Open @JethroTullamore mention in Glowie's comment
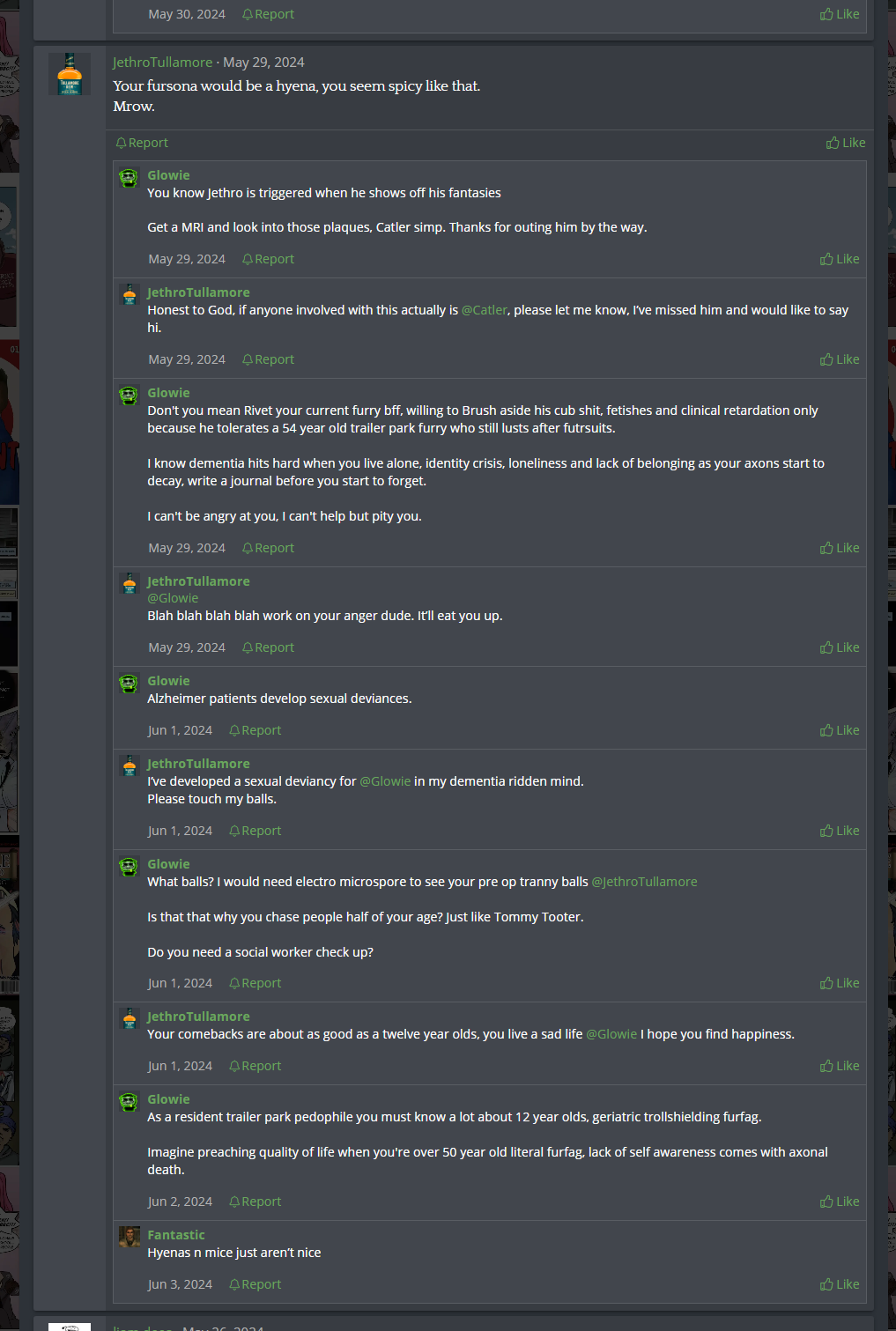Screen dimensions: 896x1331 click(x=644, y=882)
